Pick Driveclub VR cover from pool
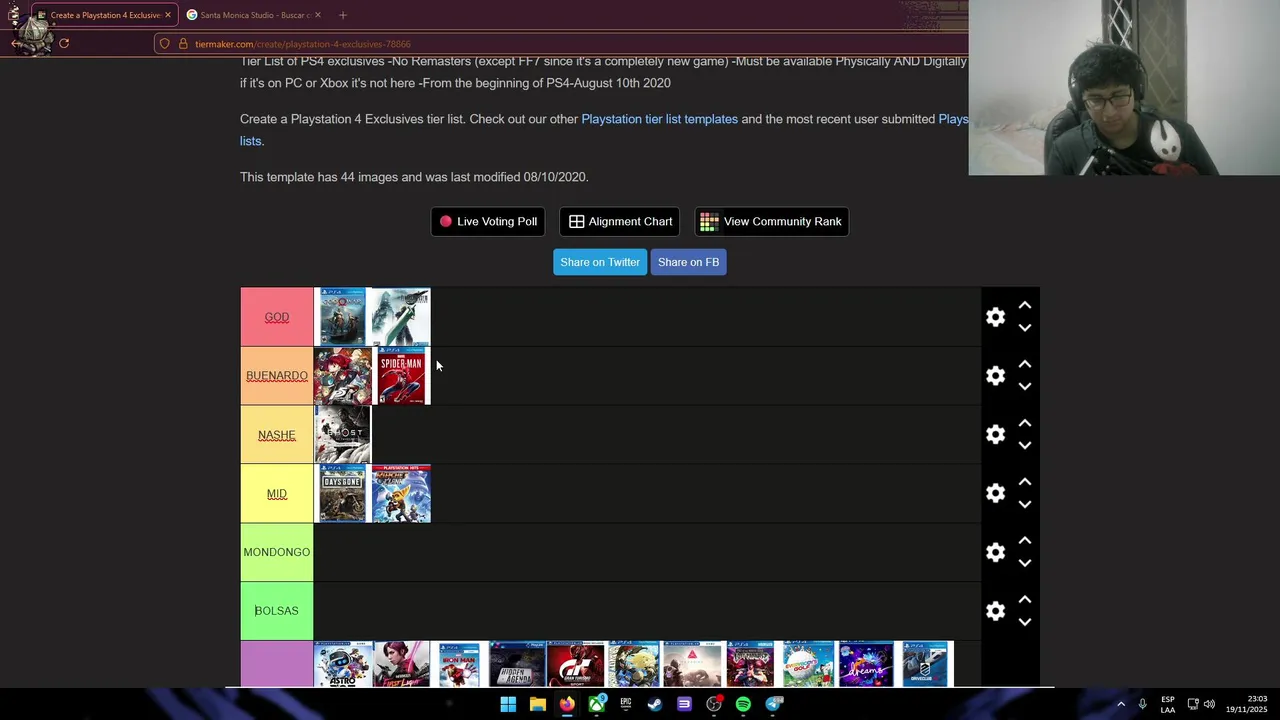Screen dimensions: 1280x720 click(925, 664)
